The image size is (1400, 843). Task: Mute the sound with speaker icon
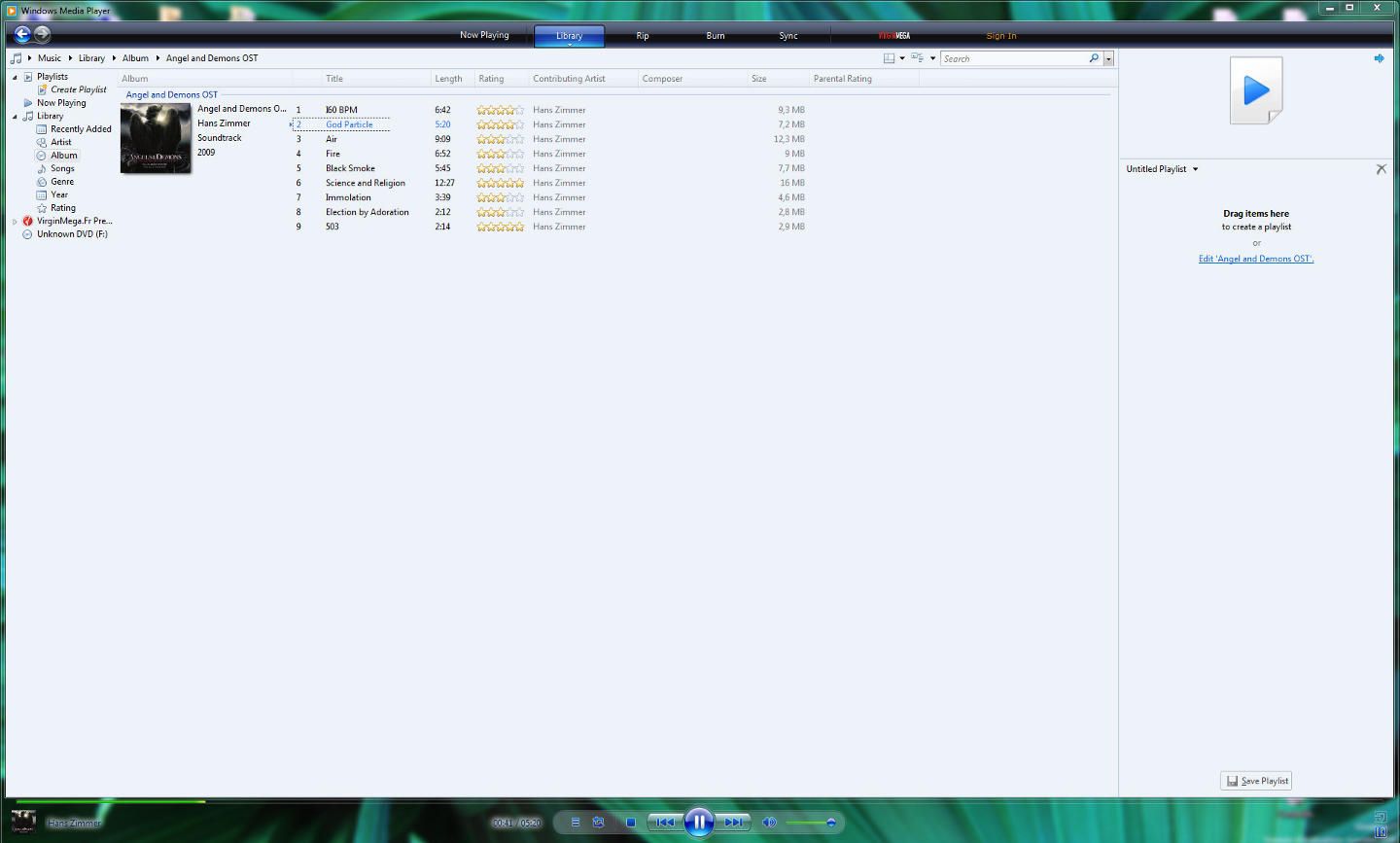(769, 823)
